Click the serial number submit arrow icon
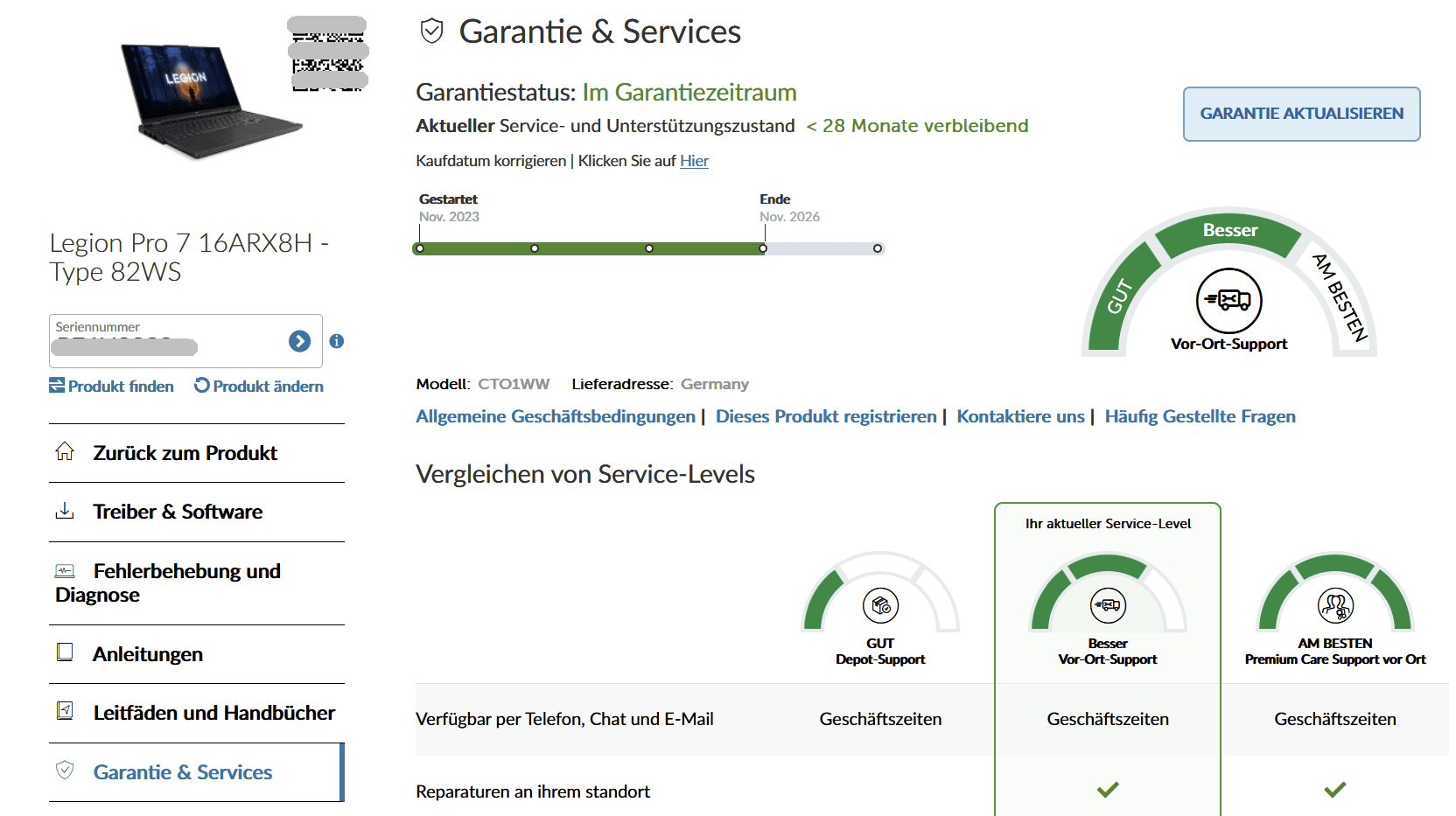1456x816 pixels. [299, 341]
